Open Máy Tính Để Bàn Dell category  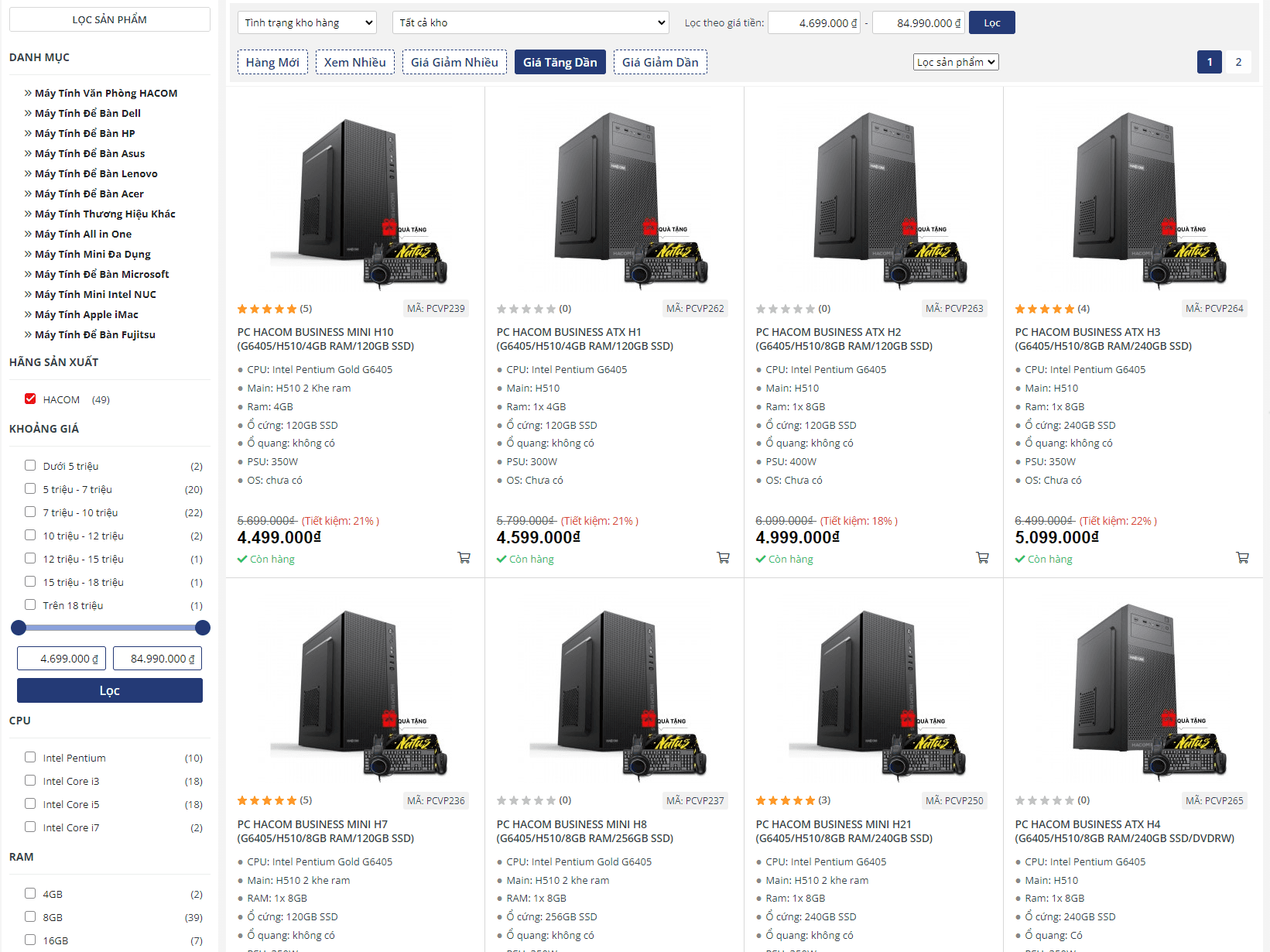coord(87,113)
